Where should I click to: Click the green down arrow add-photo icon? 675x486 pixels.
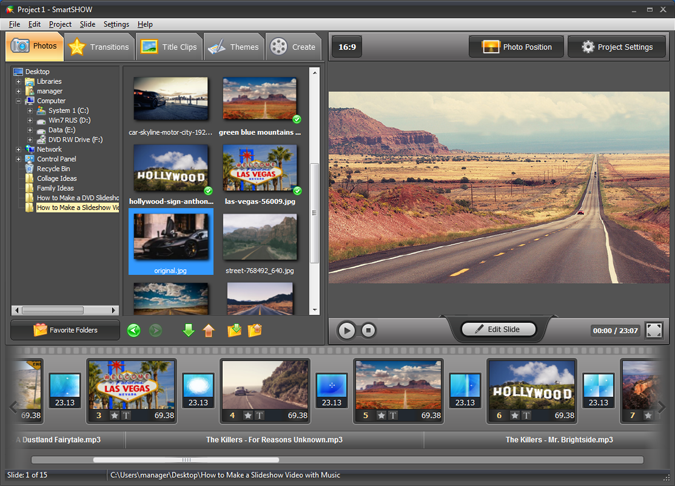pyautogui.click(x=189, y=330)
